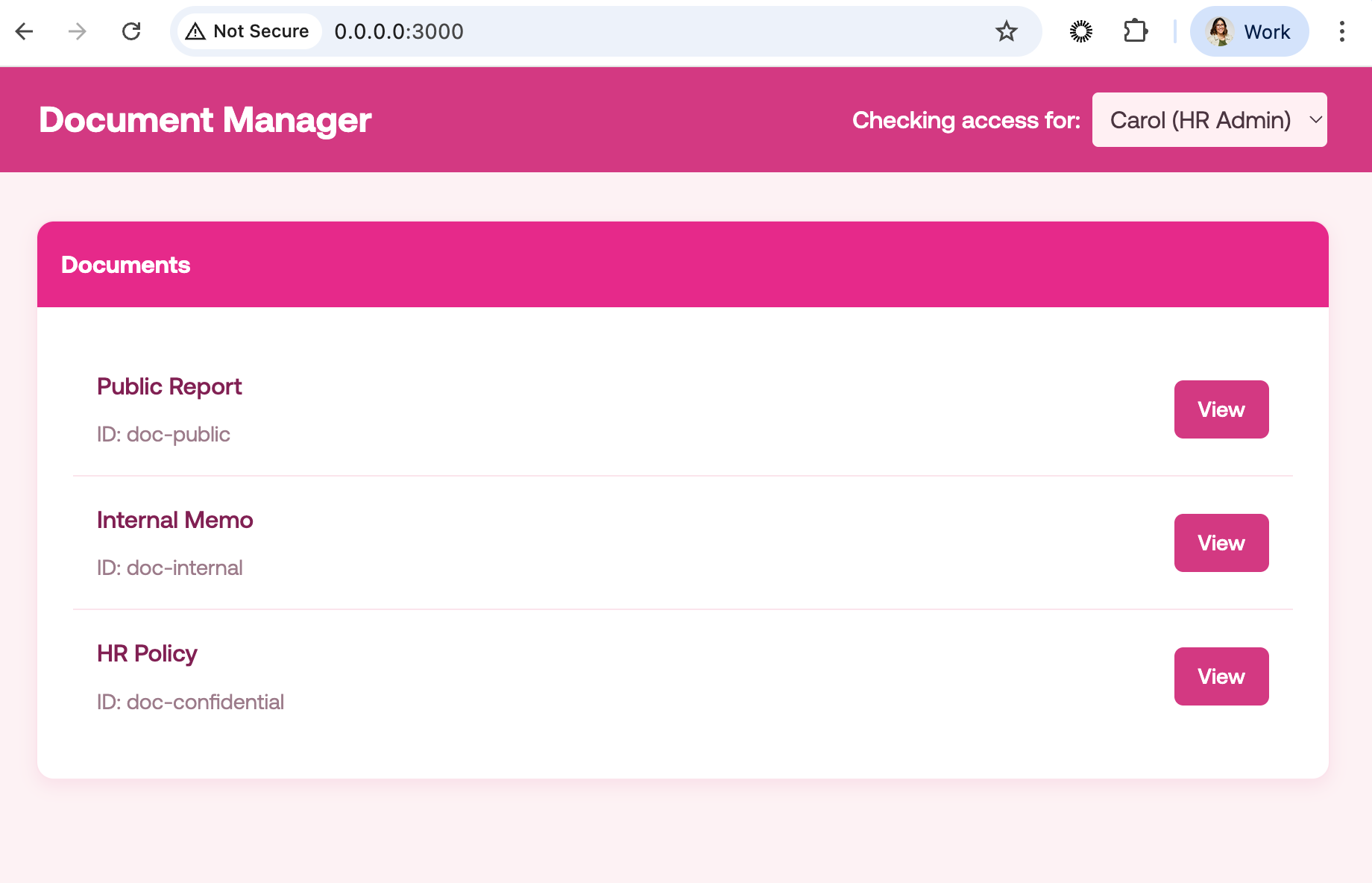Image resolution: width=1372 pixels, height=883 pixels.
Task: Click the Internal Memo title text
Action: [174, 520]
